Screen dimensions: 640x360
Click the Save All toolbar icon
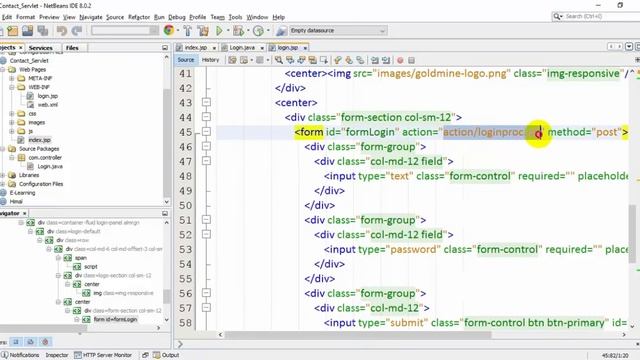point(43,31)
